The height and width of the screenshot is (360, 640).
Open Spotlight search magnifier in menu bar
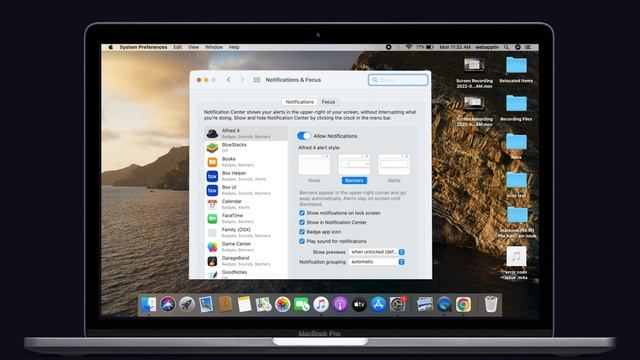(x=506, y=47)
